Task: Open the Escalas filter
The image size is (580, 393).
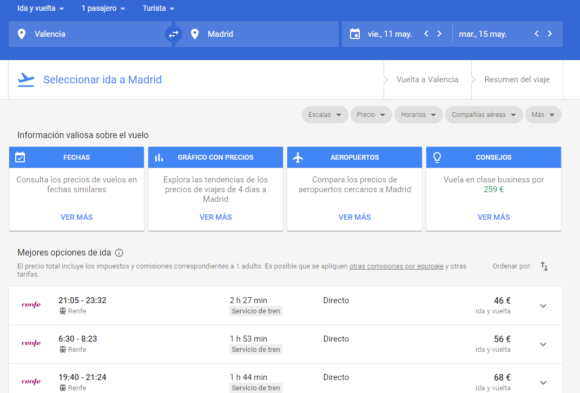Action: (325, 115)
